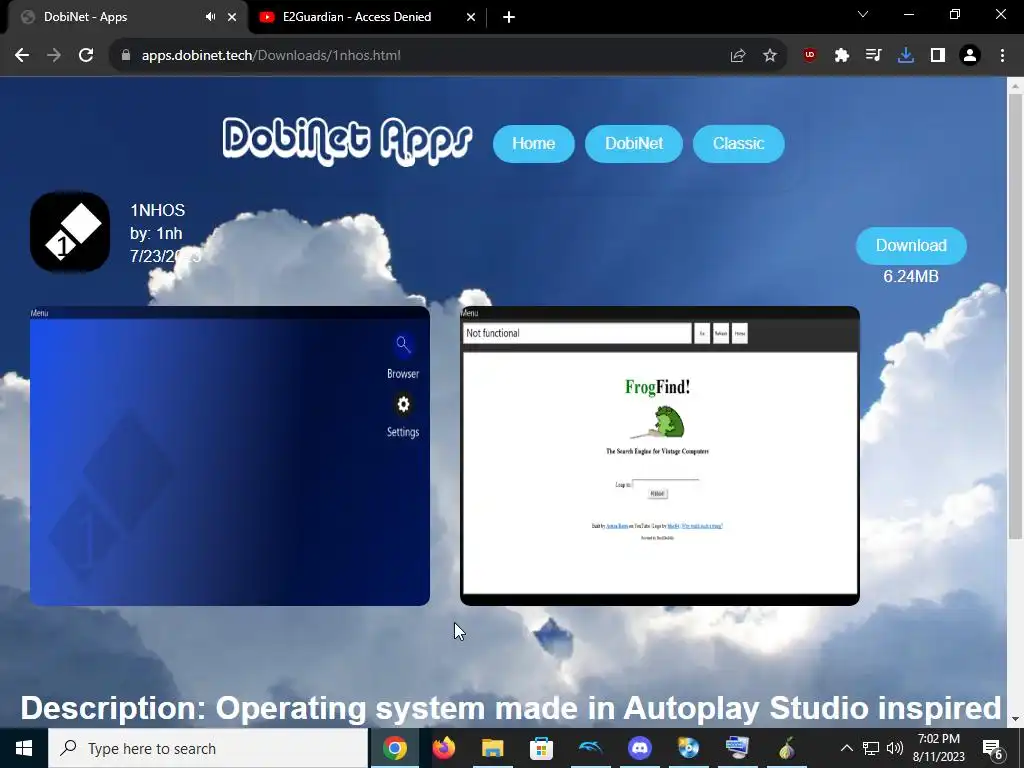The width and height of the screenshot is (1024, 768).
Task: Open the disc media app on taskbar
Action: pyautogui.click(x=688, y=748)
